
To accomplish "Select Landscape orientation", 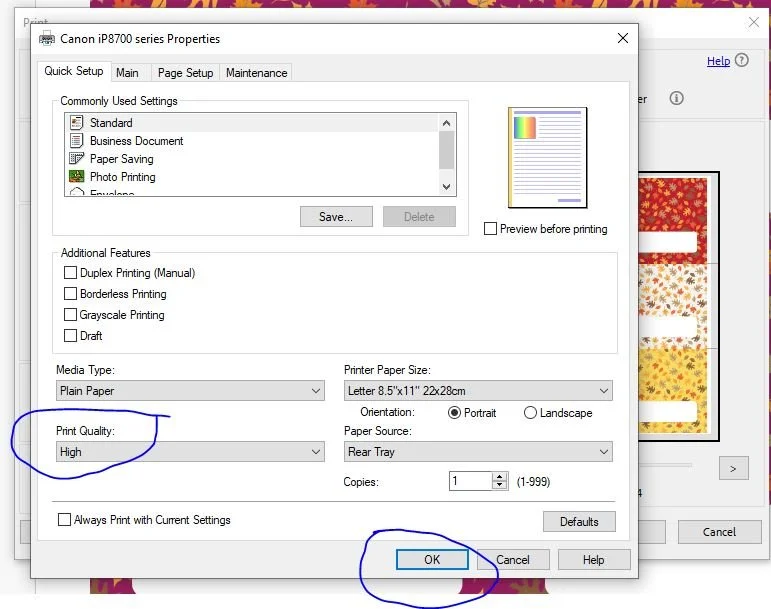I will [x=530, y=413].
